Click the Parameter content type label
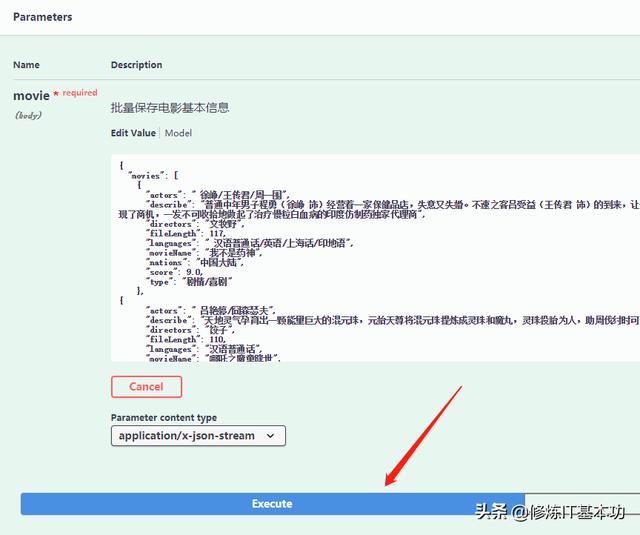Viewport: 640px width, 535px height. click(164, 417)
